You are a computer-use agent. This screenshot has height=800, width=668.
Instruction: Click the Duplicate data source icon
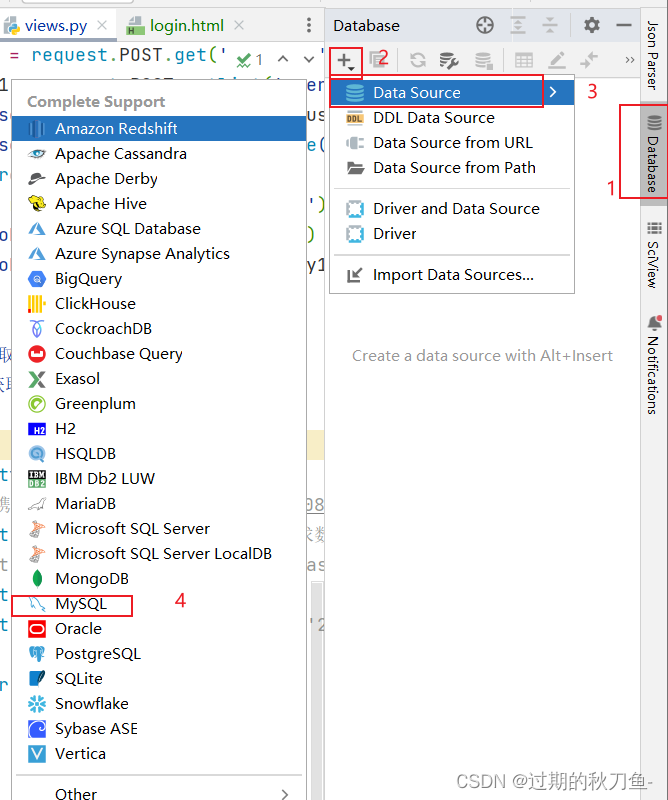pos(378,60)
